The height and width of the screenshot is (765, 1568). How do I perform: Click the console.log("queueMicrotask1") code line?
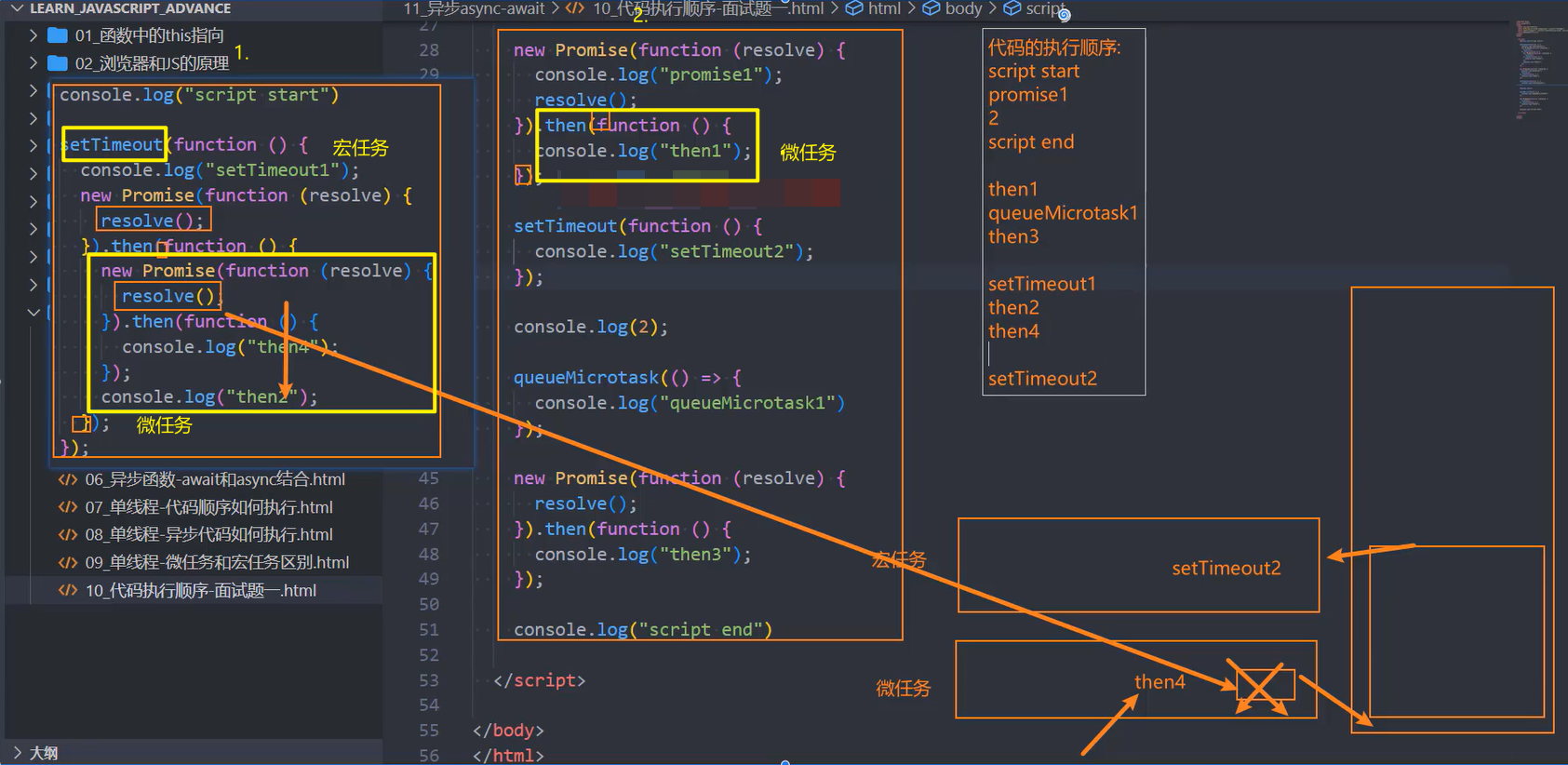coord(690,403)
